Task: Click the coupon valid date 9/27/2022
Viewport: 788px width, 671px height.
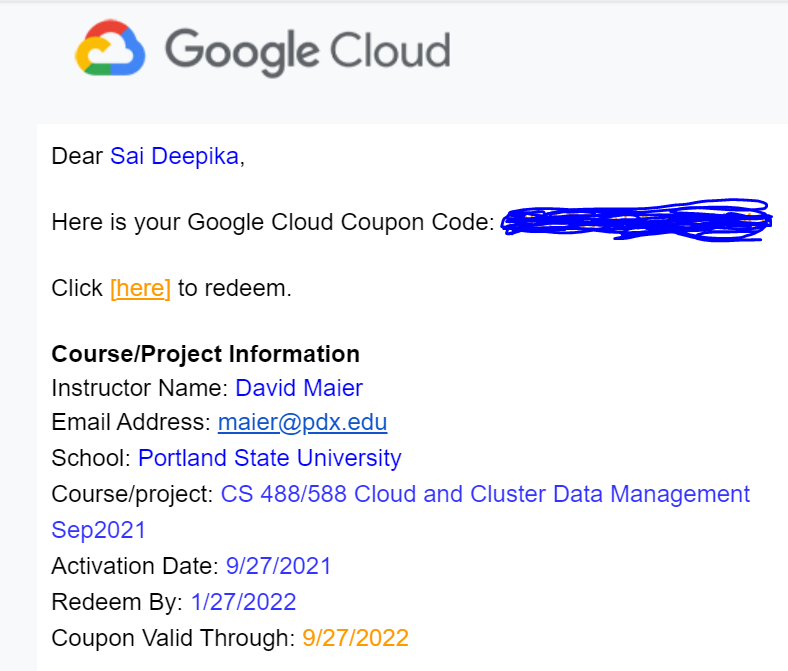Action: coord(355,638)
